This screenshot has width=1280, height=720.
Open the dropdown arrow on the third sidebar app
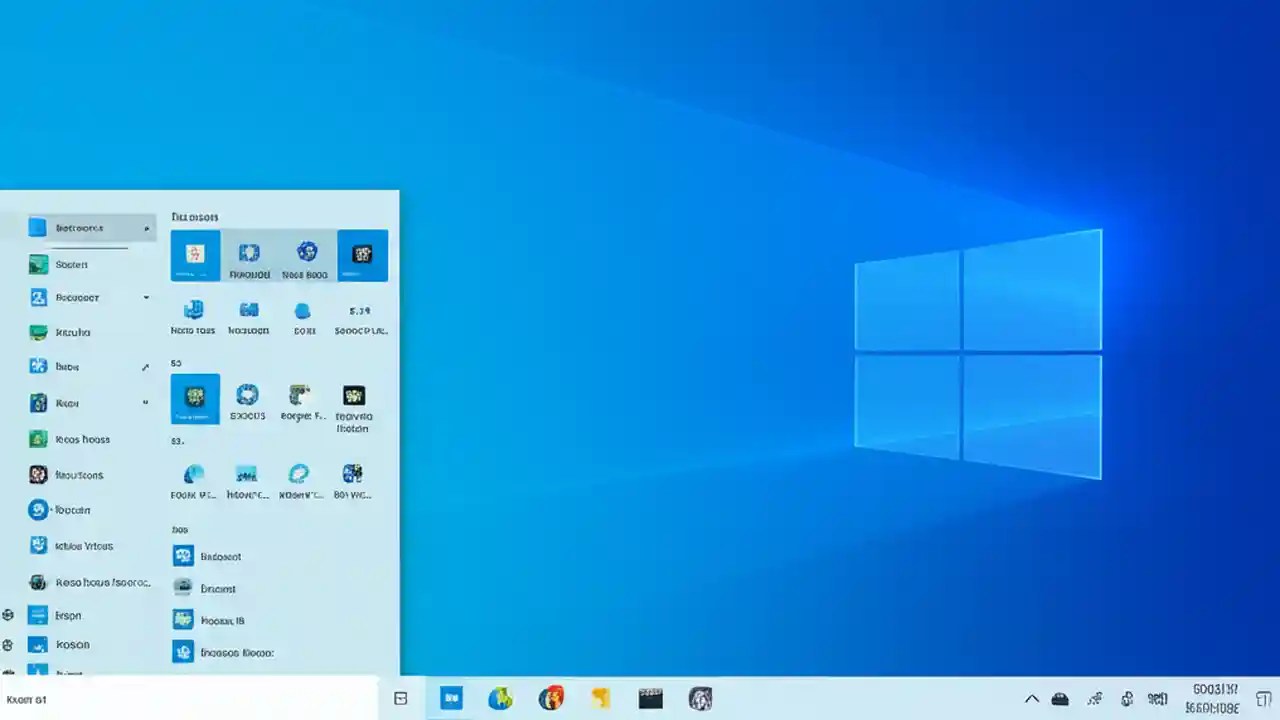146,297
